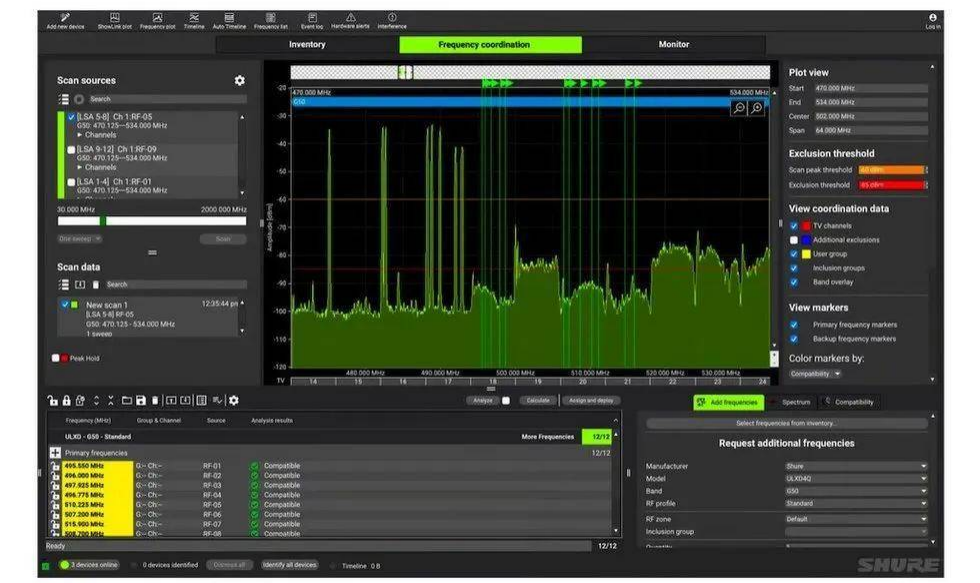980x583 pixels.
Task: Expand Channels under LSA 5-8
Action: [79, 134]
